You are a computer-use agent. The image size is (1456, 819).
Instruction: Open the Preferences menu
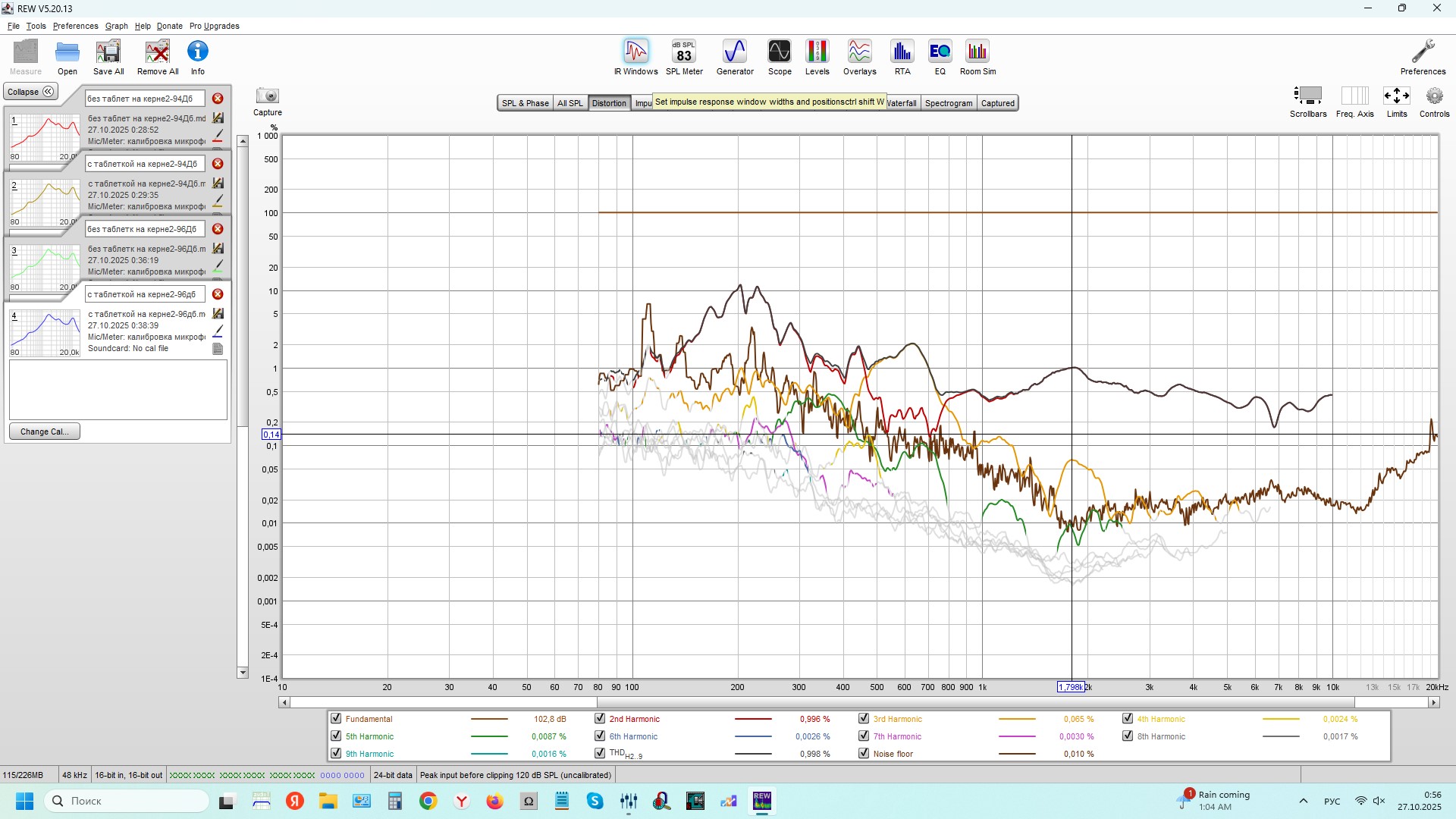75,26
